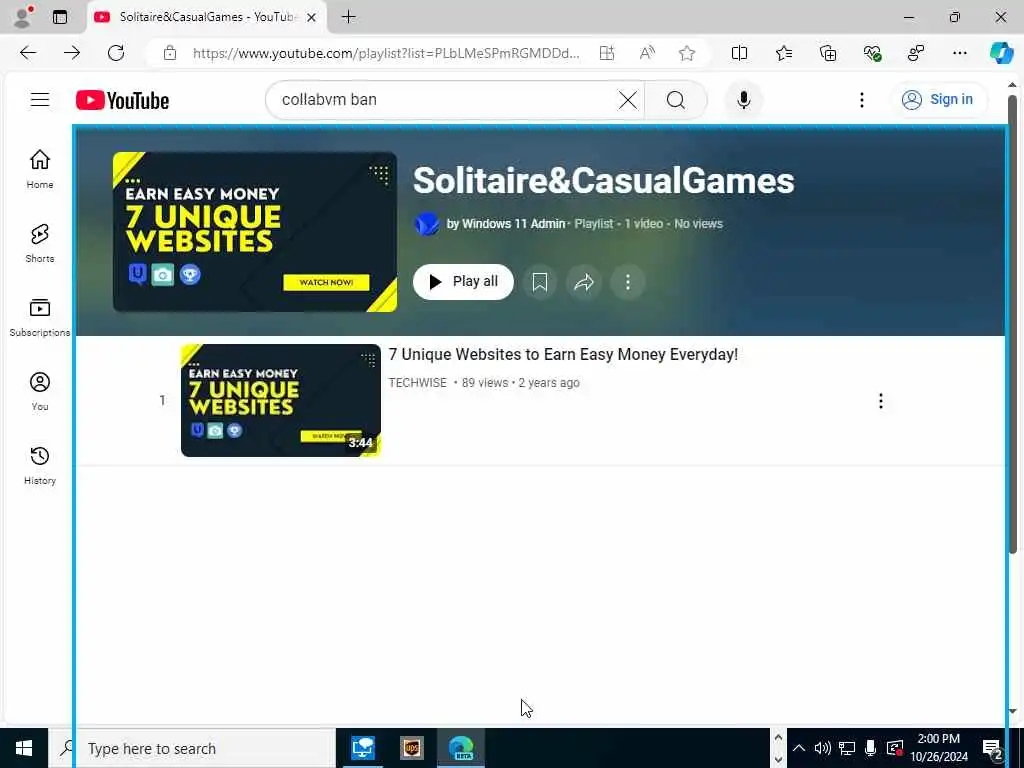Open Edge Settings and more menu
This screenshot has width=1024, height=768.
[959, 53]
